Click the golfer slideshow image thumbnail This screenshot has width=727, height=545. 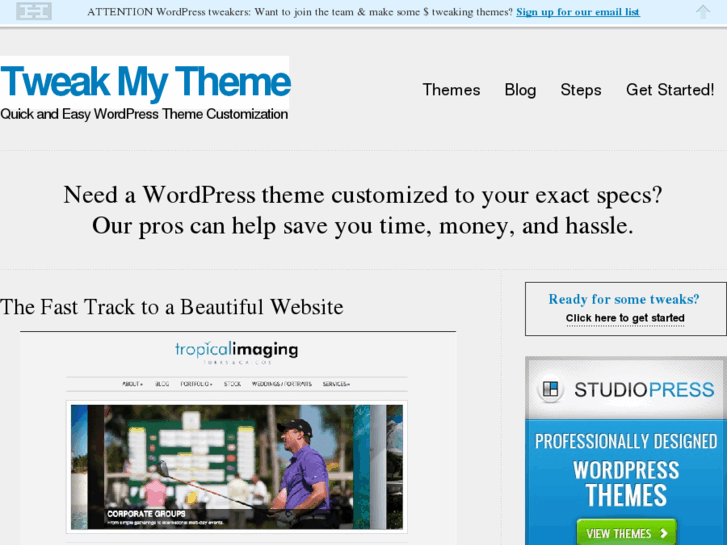tap(236, 467)
